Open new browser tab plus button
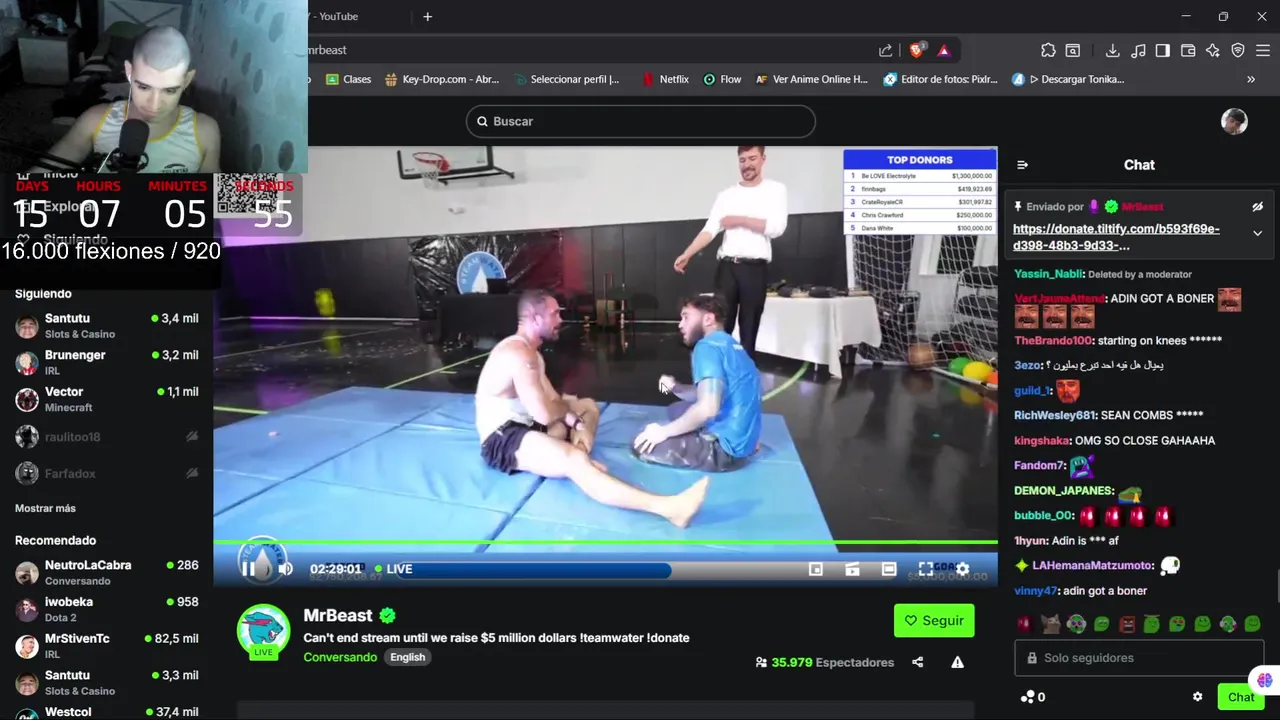 coord(427,16)
